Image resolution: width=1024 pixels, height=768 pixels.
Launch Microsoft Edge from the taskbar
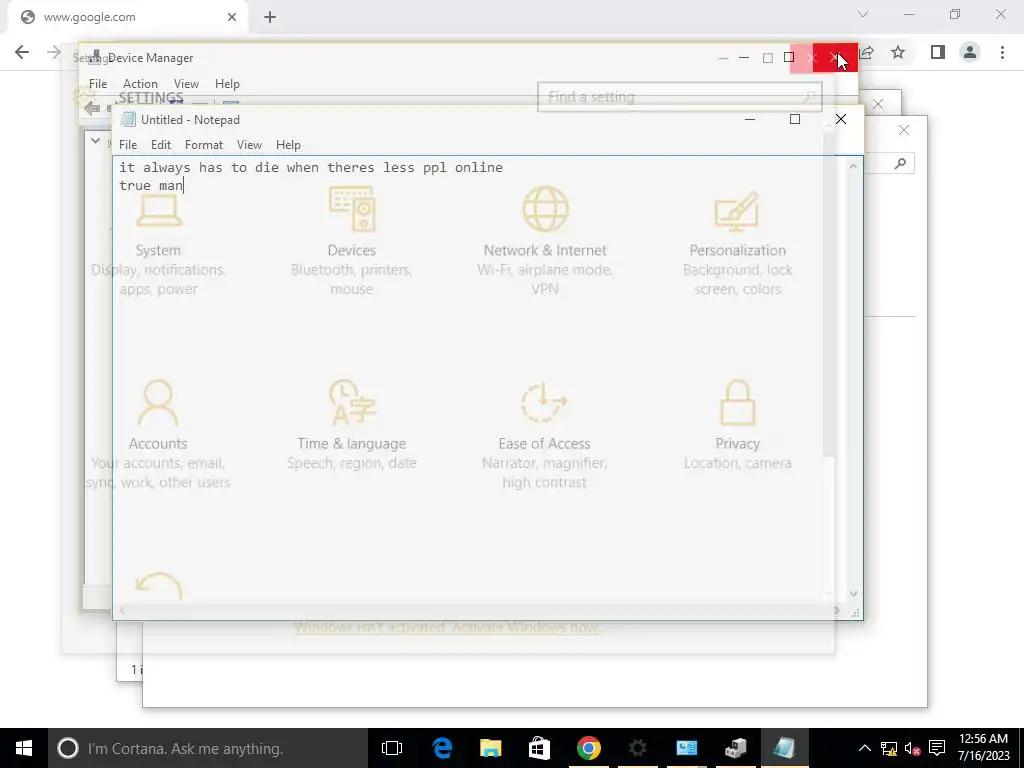tap(442, 748)
